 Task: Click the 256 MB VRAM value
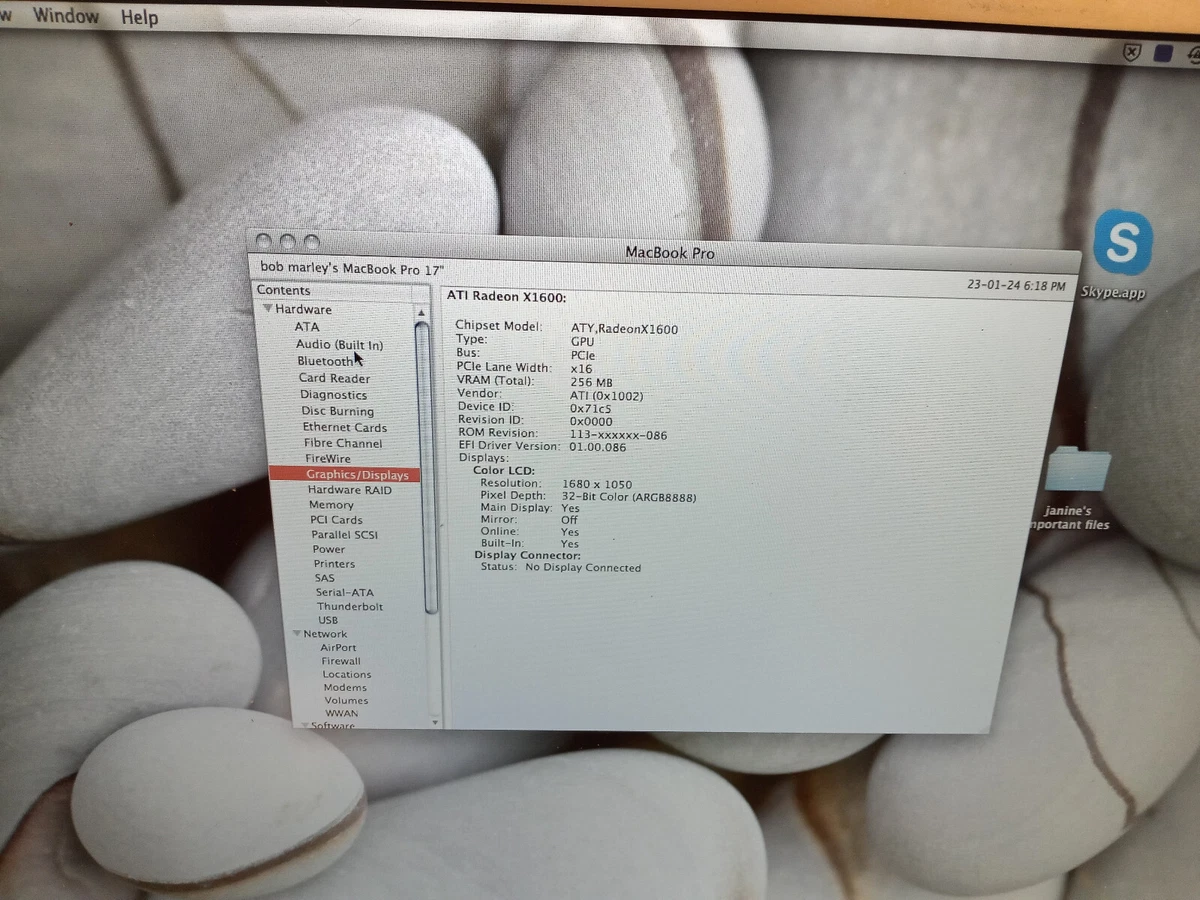tap(591, 382)
